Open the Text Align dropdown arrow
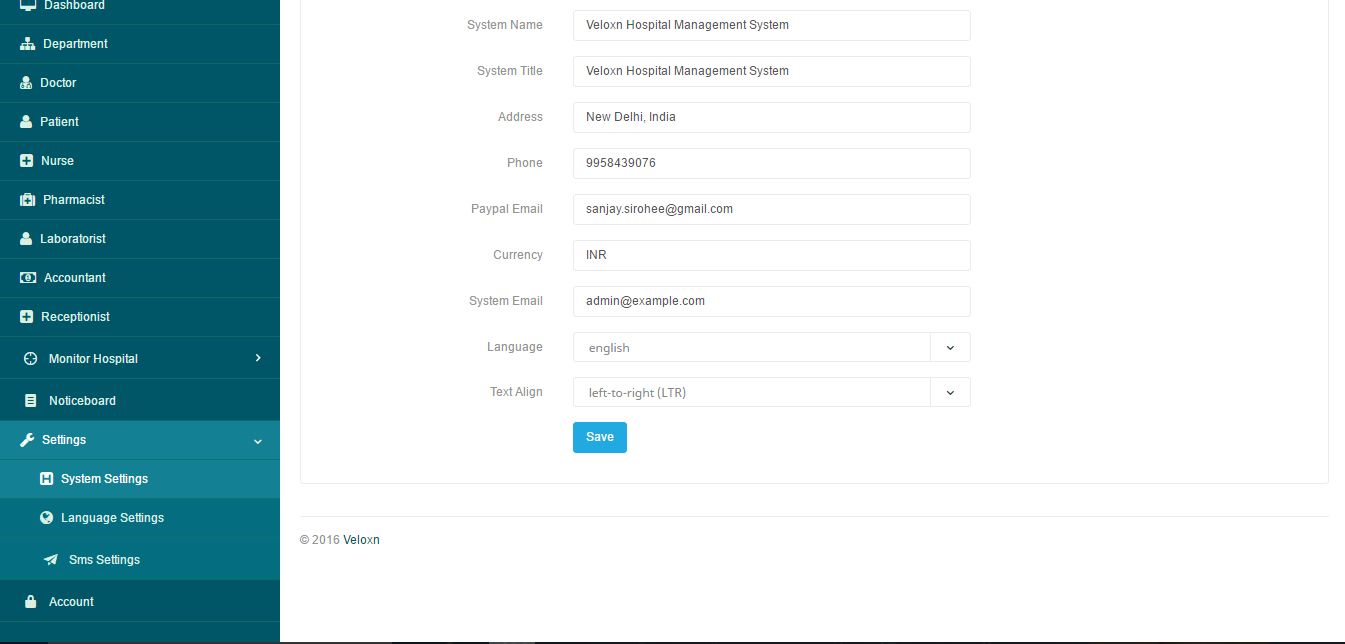Viewport: 1345px width, 644px height. click(x=950, y=393)
